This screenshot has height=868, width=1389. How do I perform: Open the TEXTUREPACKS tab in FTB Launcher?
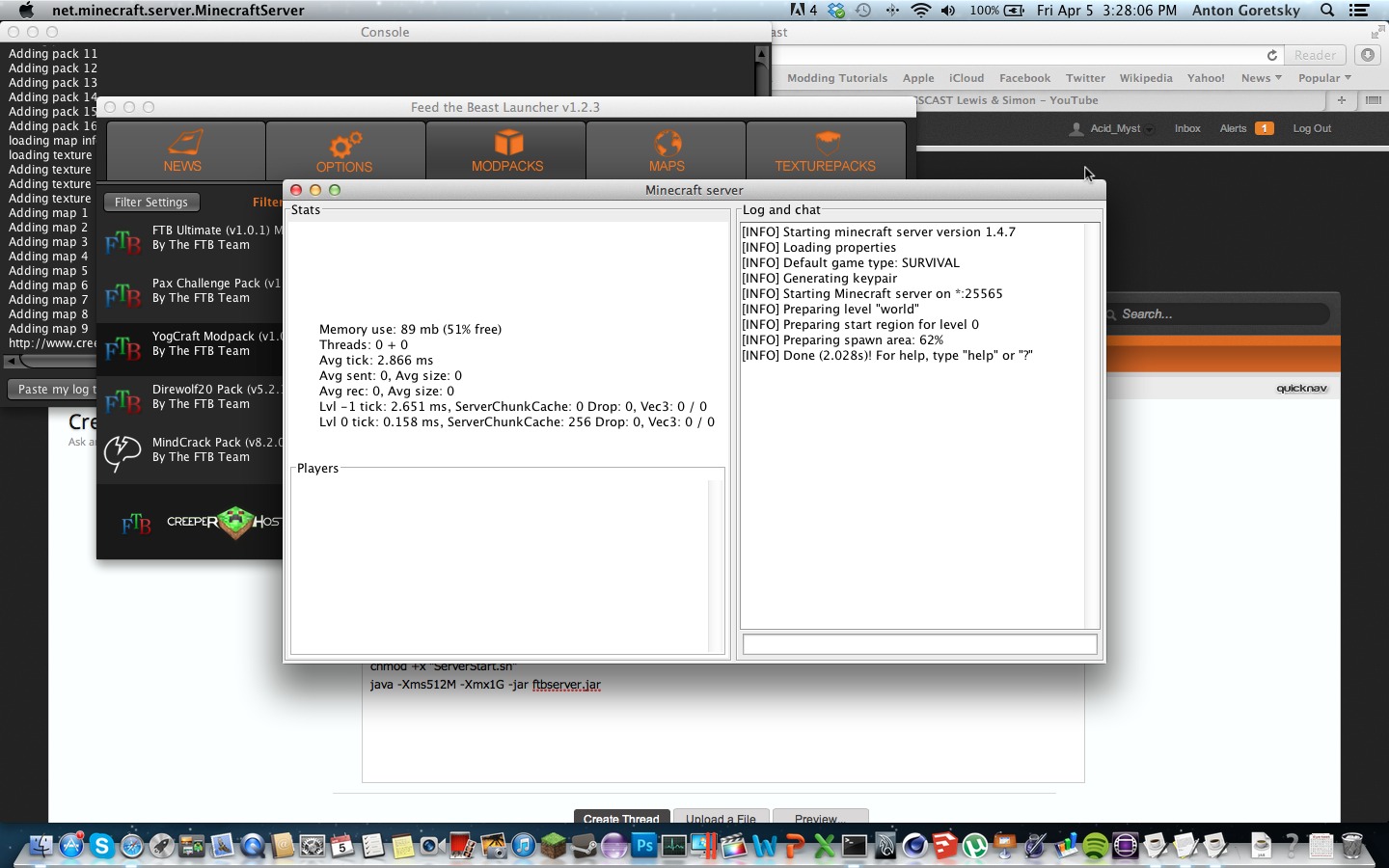pos(825,150)
